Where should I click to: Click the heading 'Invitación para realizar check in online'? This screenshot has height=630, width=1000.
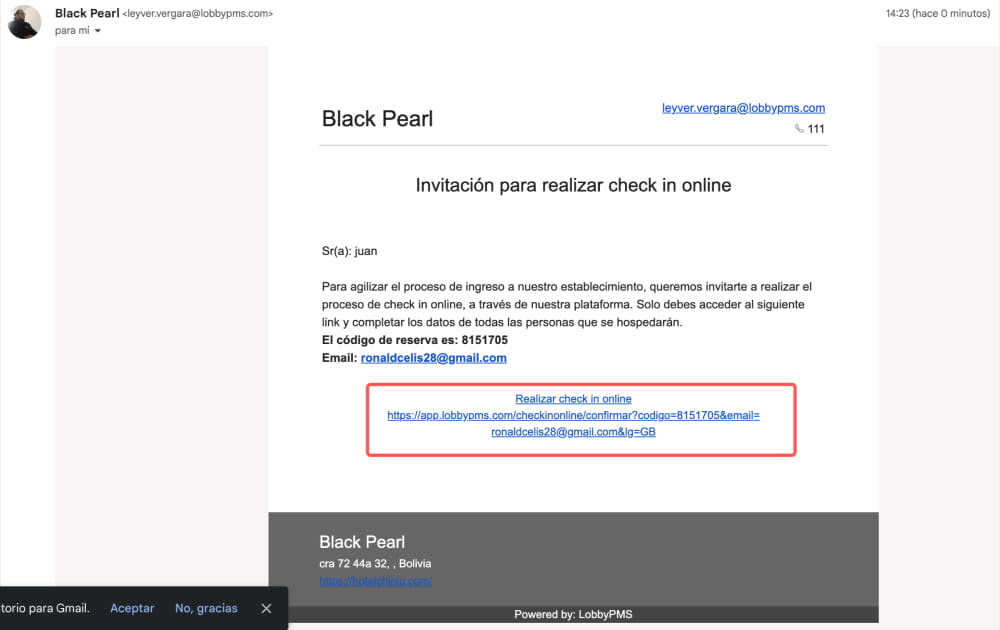click(x=573, y=185)
